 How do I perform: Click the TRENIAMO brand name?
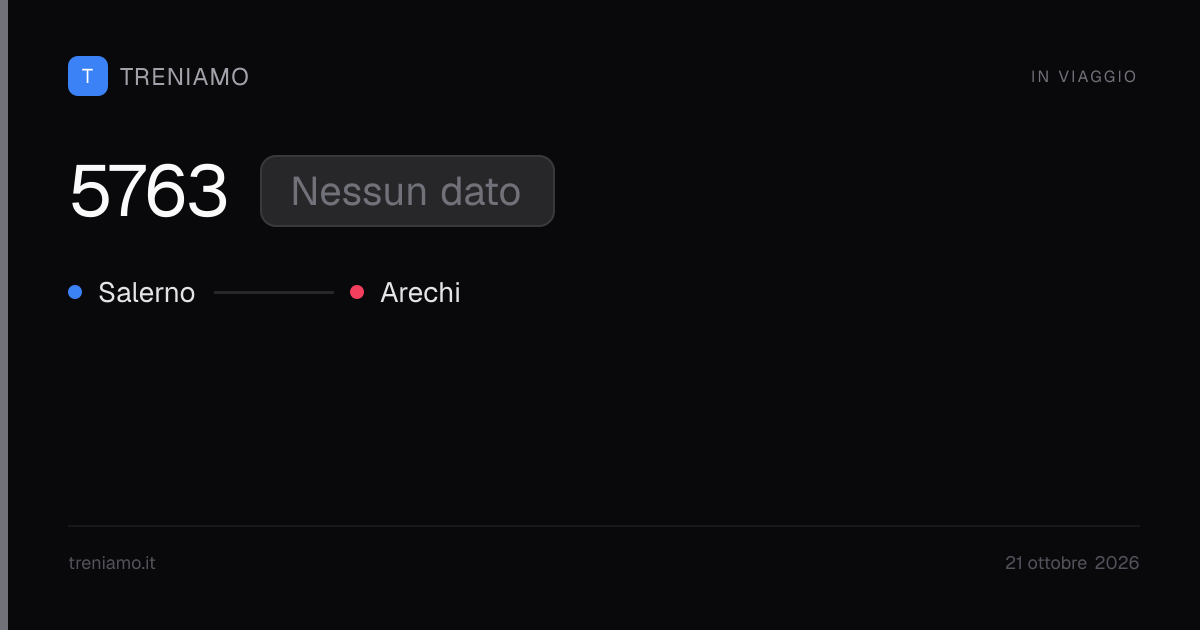[184, 77]
